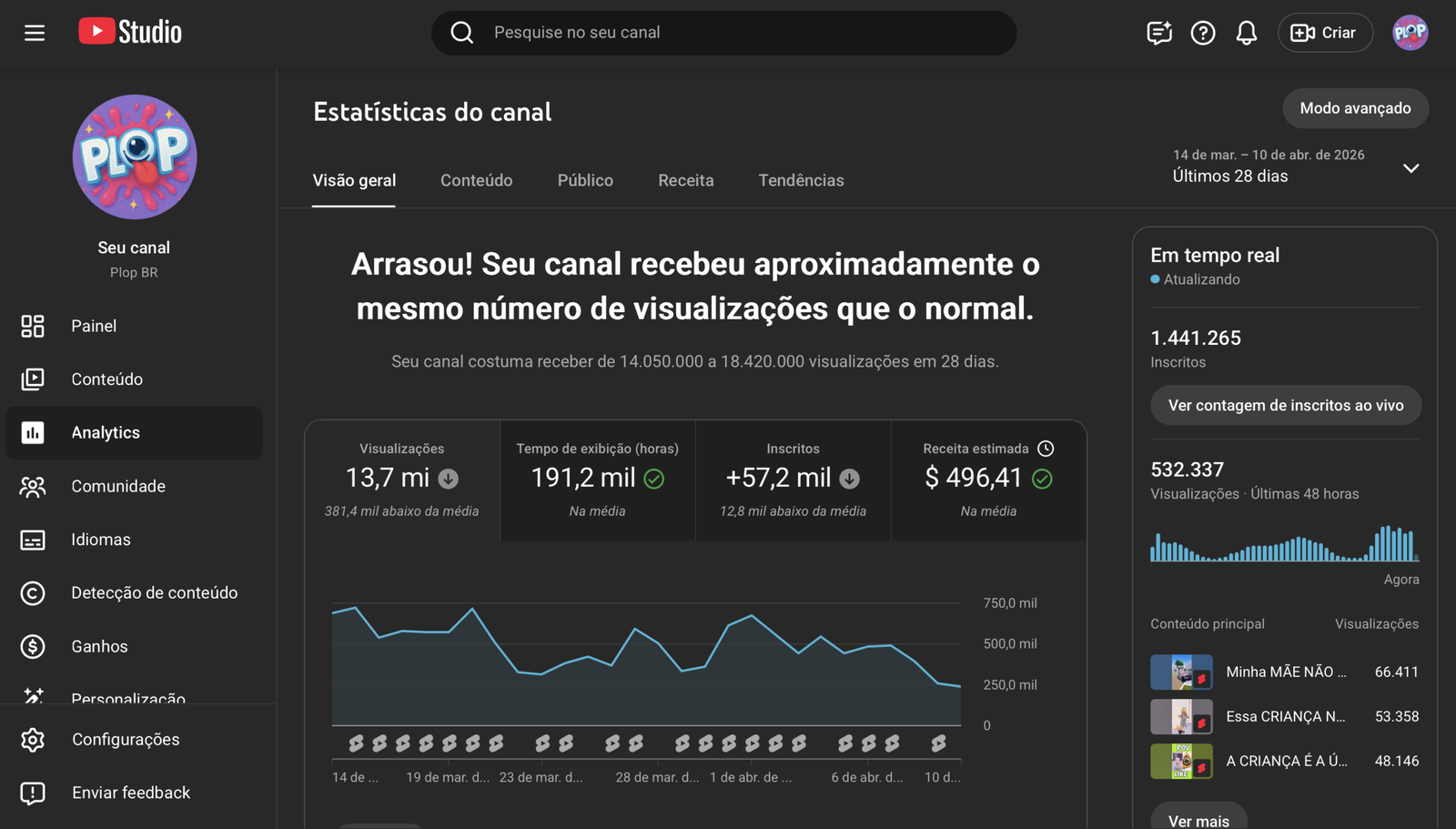Click the Inscritos down arrow indicator
The width and height of the screenshot is (1456, 829).
850,479
